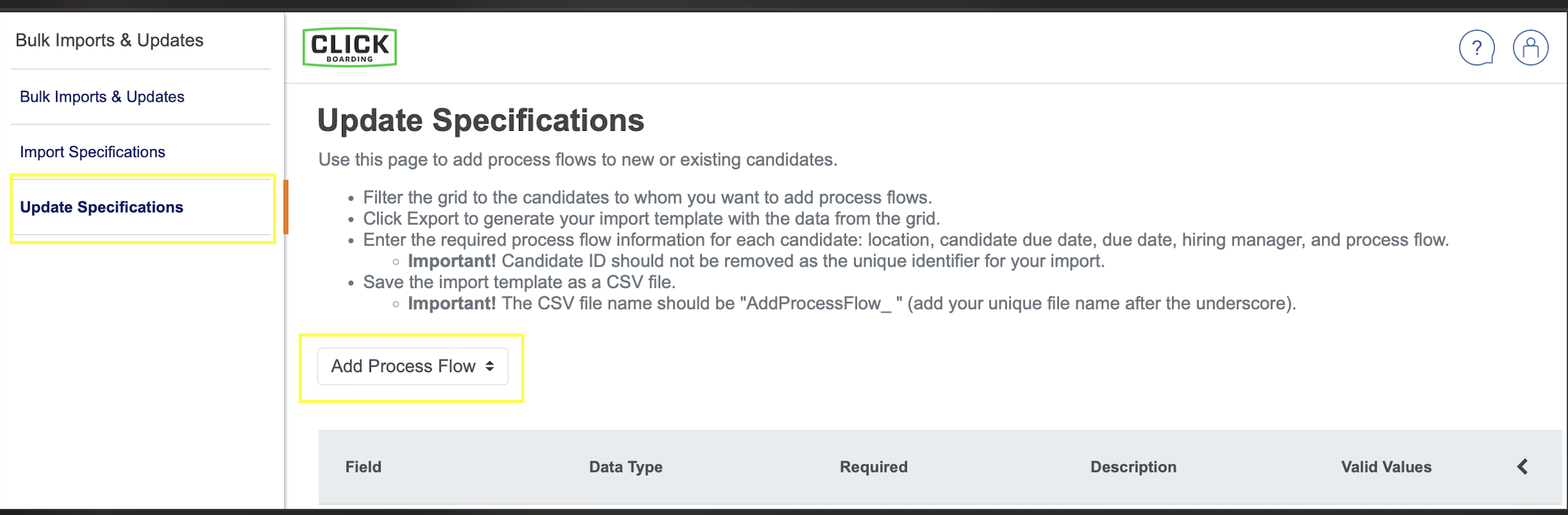Open the help question mark icon
Image resolution: width=1568 pixels, height=515 pixels.
(1476, 47)
